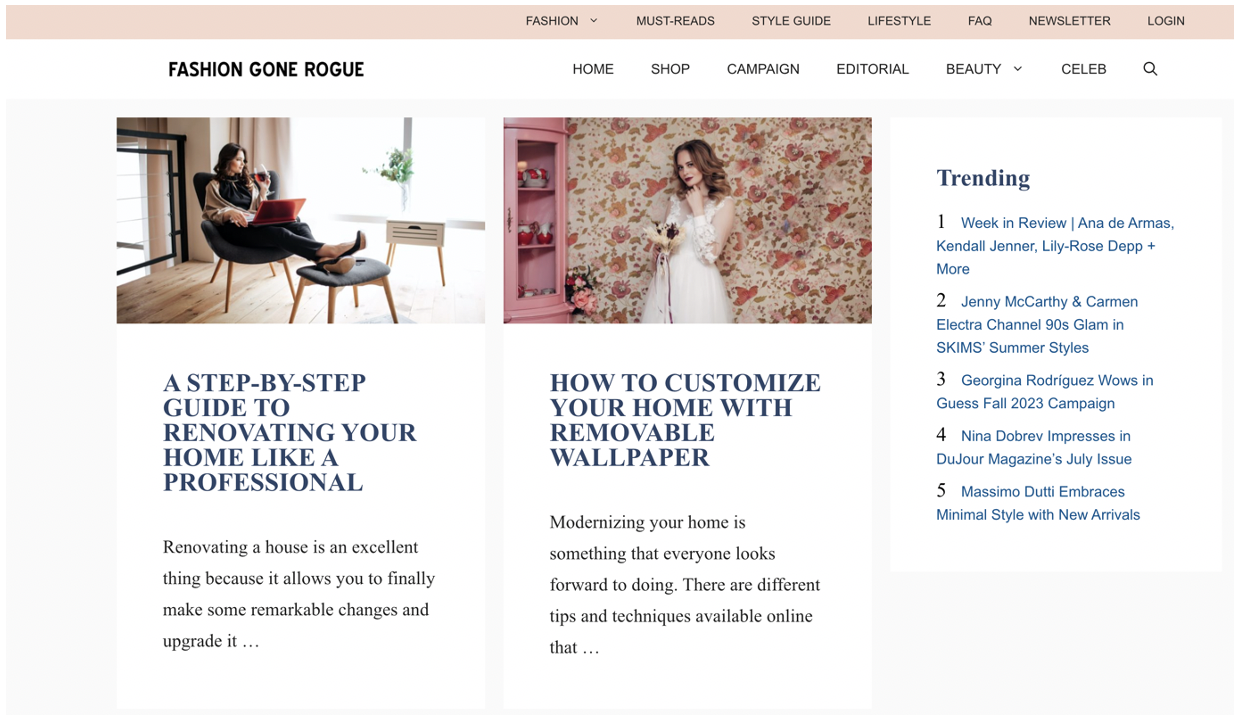
Task: Open the home renovating guide headline
Action: pos(289,433)
